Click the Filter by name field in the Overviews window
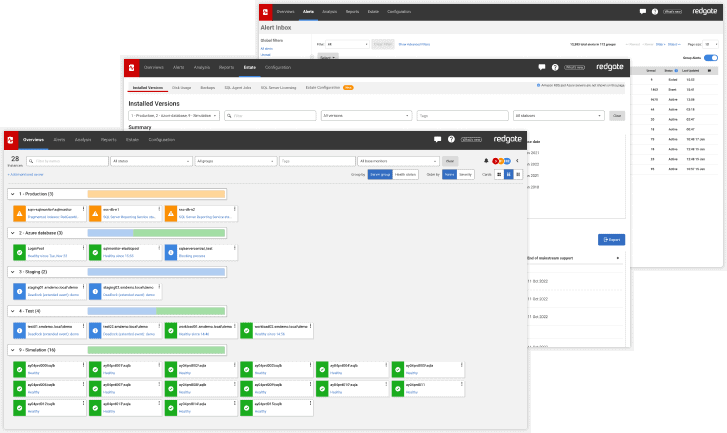The width and height of the screenshot is (727, 433). pos(68,161)
